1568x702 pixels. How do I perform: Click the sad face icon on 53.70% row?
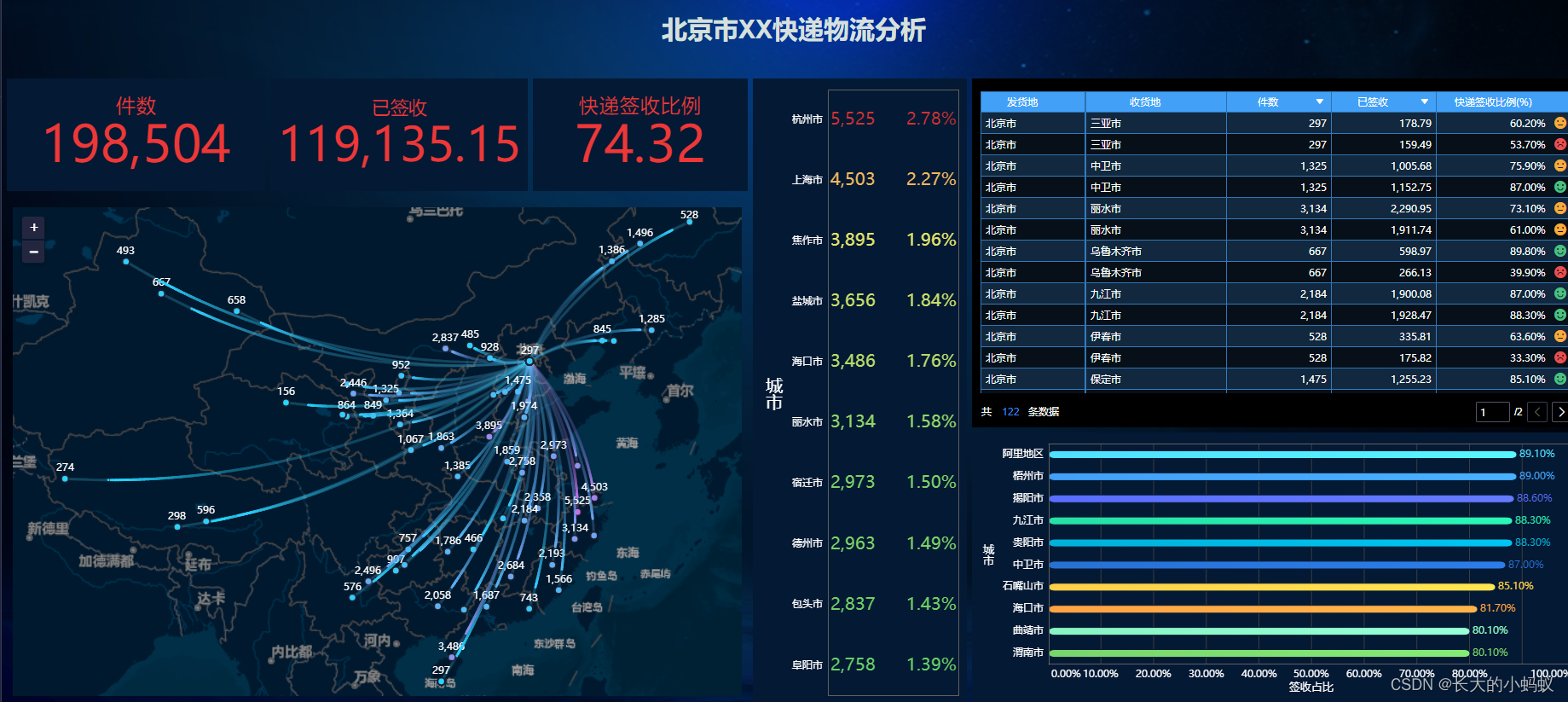(x=1559, y=144)
